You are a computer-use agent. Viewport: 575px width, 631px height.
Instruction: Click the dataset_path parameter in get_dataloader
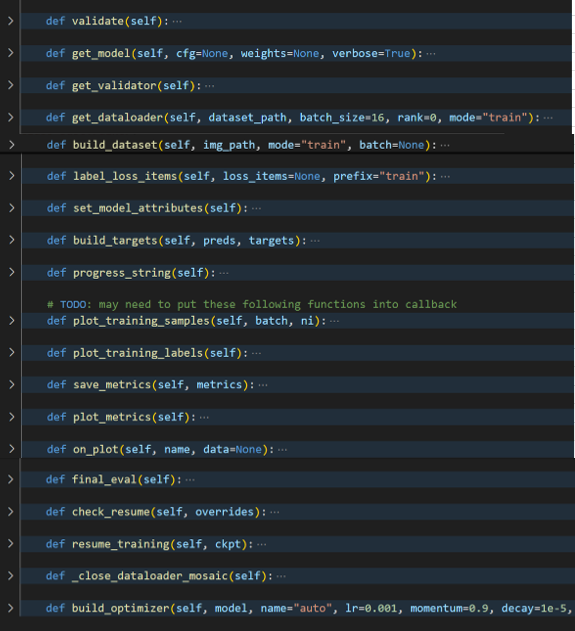coord(247,118)
